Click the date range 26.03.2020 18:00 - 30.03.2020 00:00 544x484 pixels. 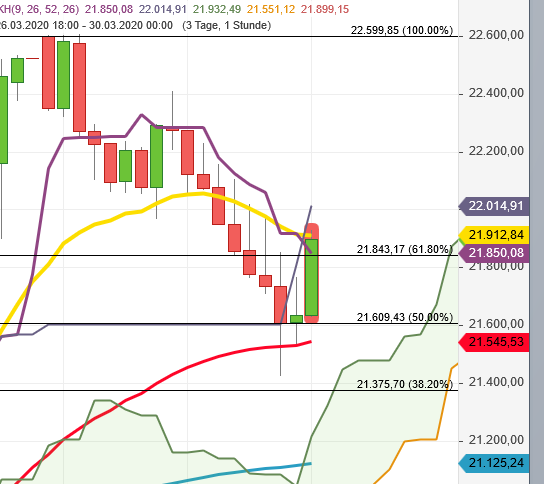click(86, 25)
